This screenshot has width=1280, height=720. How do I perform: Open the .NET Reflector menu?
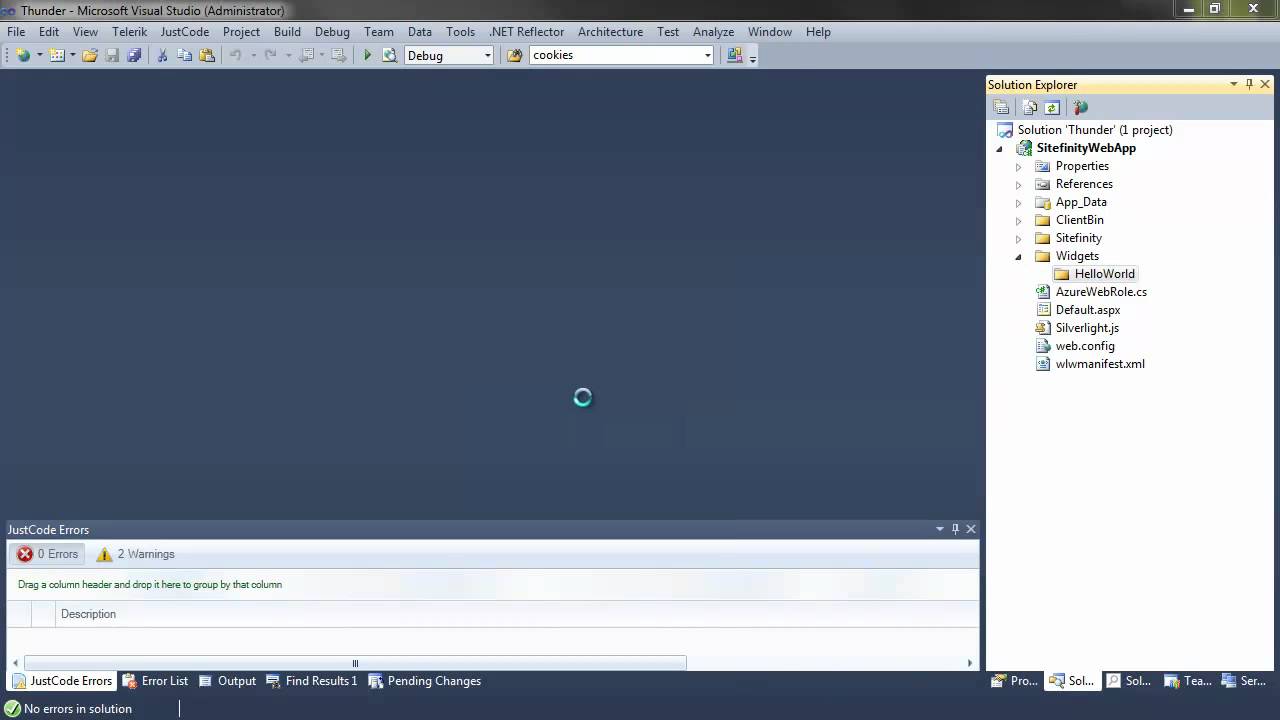(x=527, y=31)
